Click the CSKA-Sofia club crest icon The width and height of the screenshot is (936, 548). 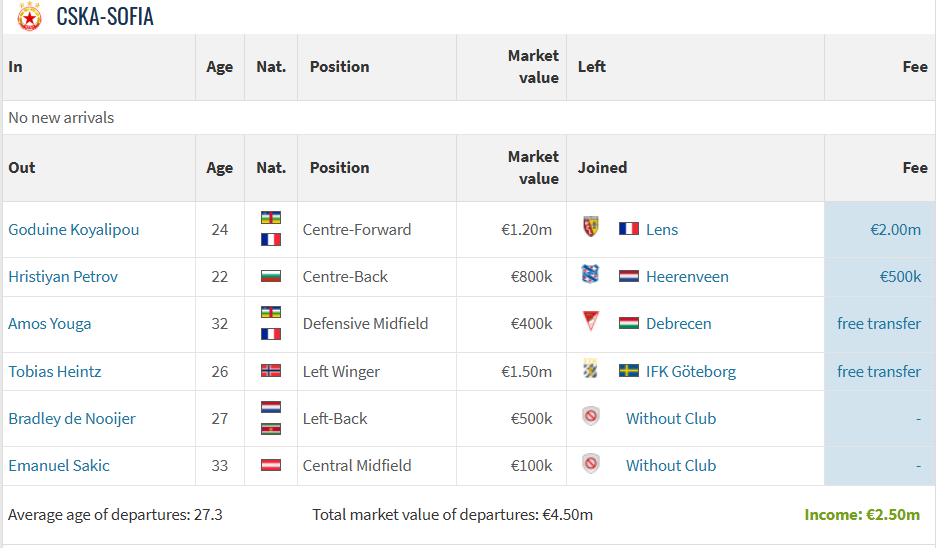tap(29, 16)
